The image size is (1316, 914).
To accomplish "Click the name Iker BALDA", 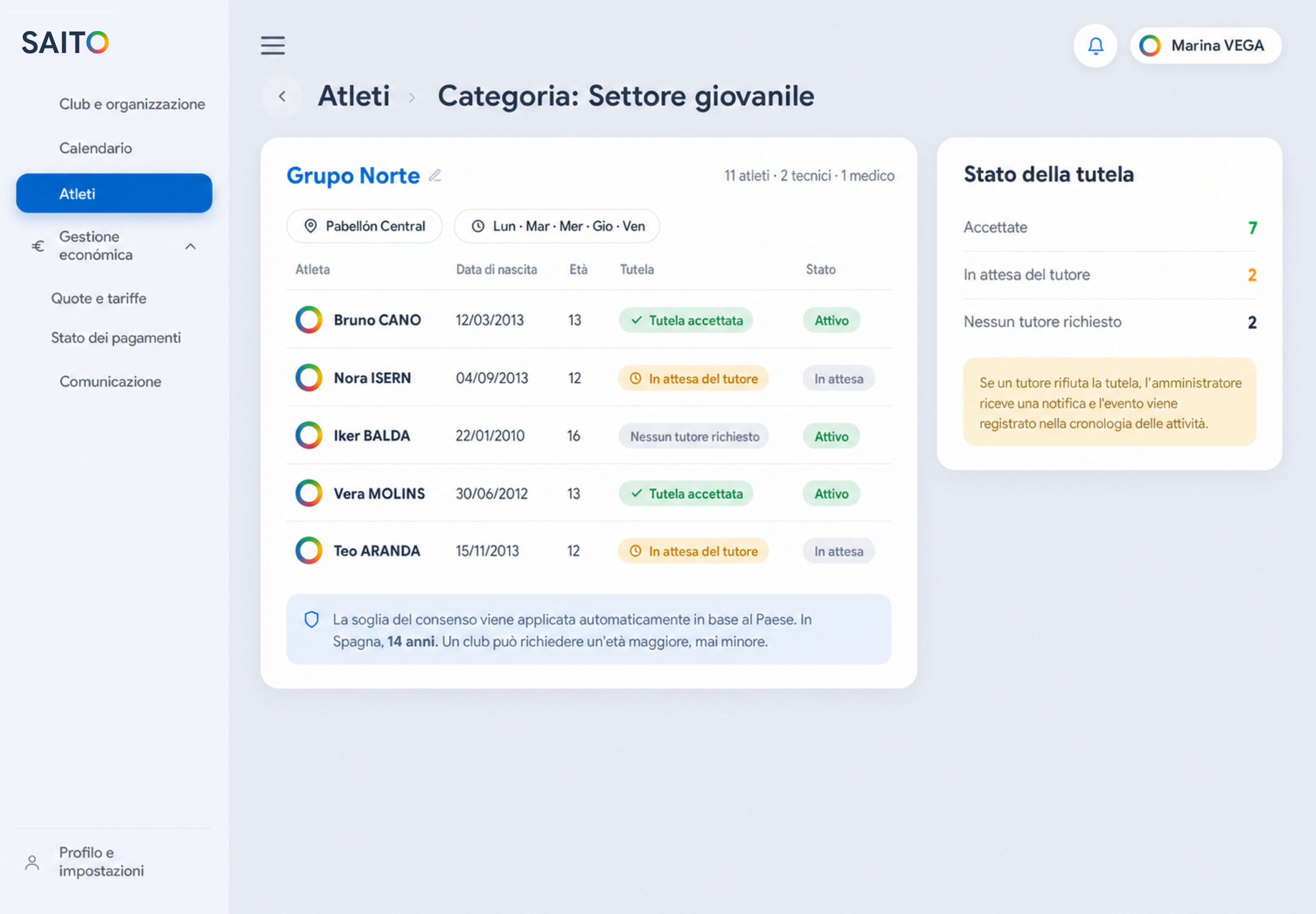I will [372, 436].
